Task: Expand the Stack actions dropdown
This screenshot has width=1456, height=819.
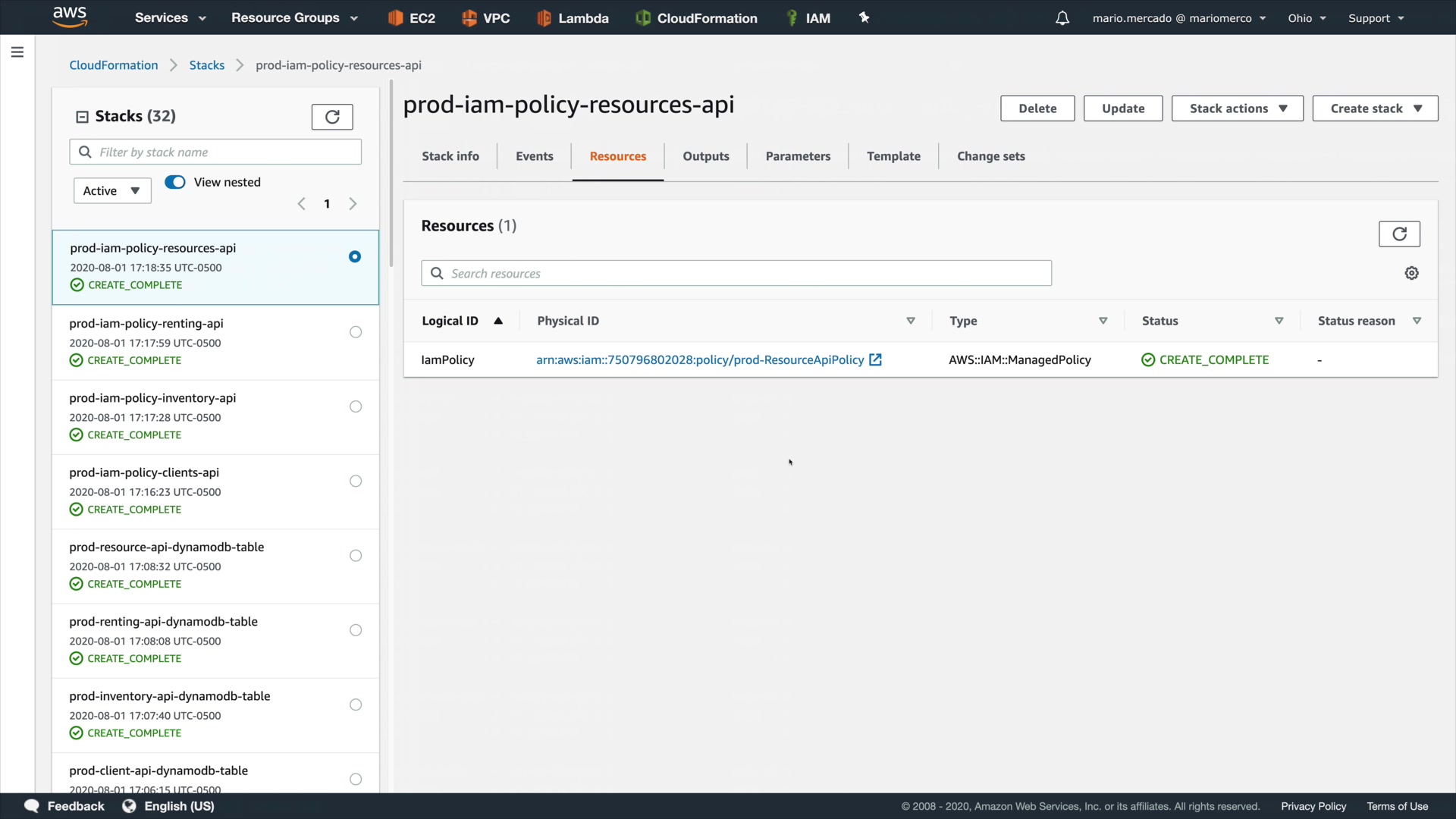Action: click(x=1237, y=108)
